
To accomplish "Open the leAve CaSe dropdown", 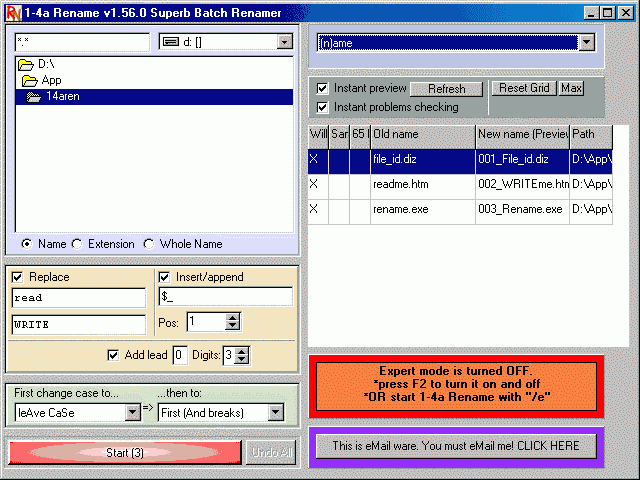I will click(133, 413).
